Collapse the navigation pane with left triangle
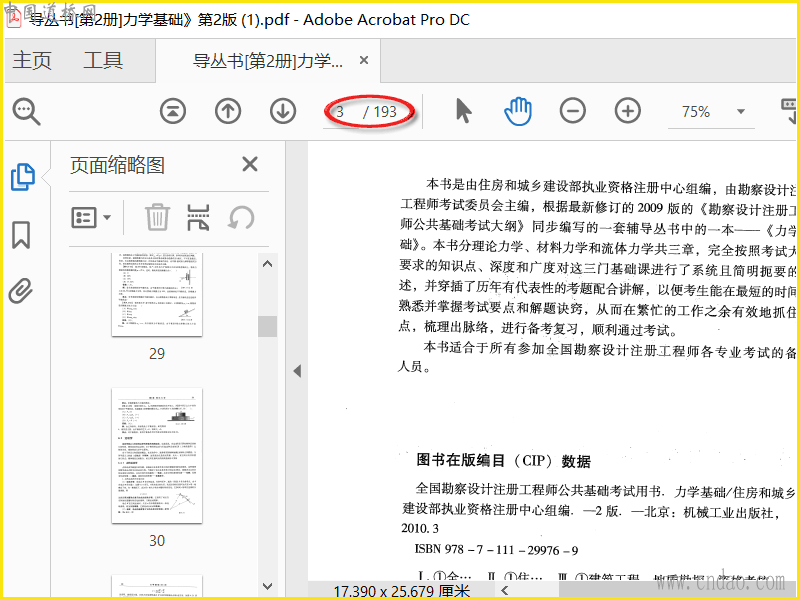 pyautogui.click(x=297, y=371)
